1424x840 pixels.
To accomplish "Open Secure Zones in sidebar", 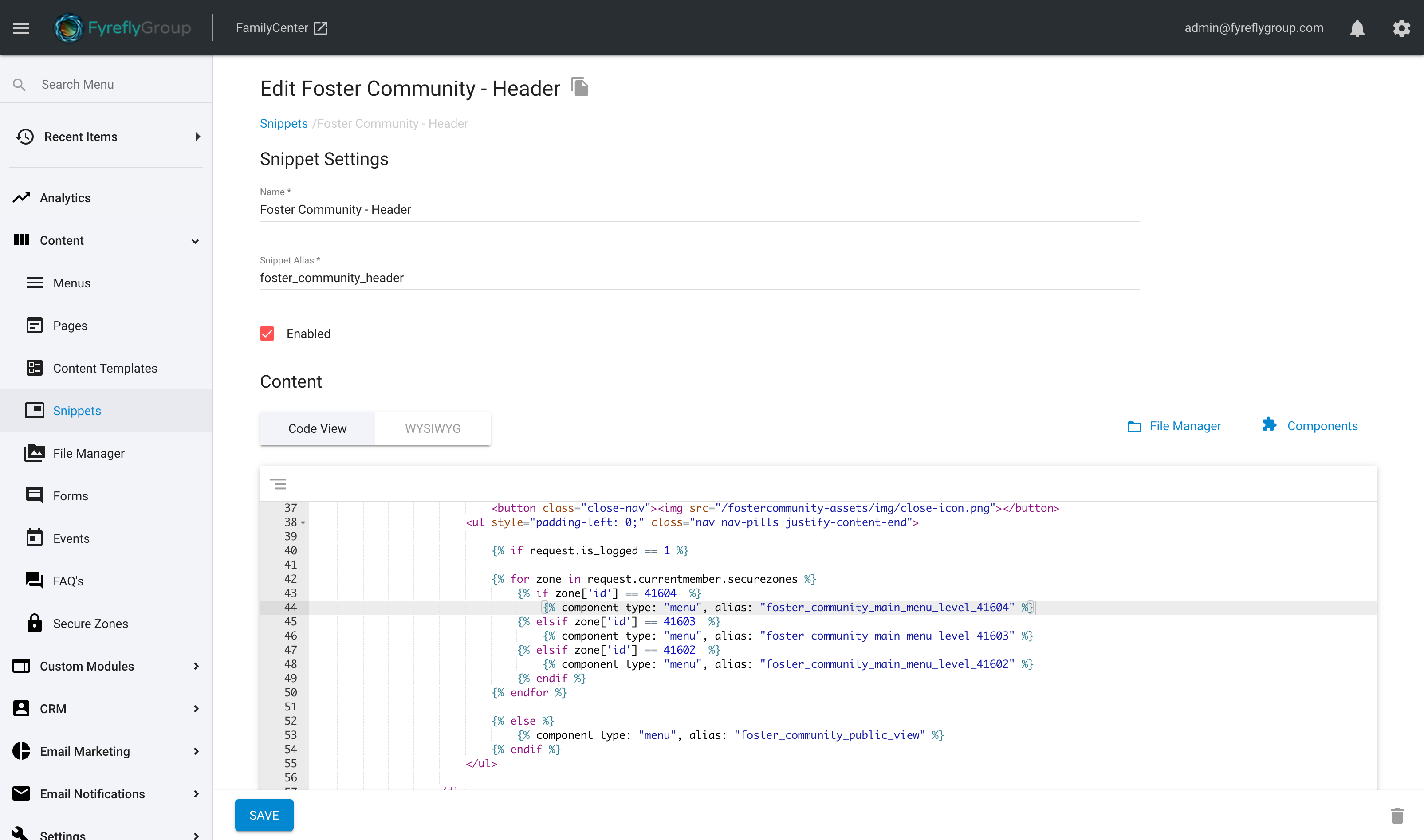I will point(90,623).
